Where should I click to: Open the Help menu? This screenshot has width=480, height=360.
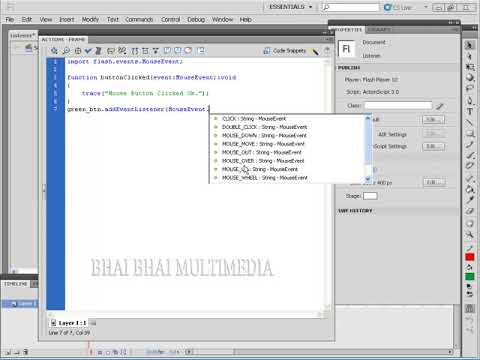point(246,20)
